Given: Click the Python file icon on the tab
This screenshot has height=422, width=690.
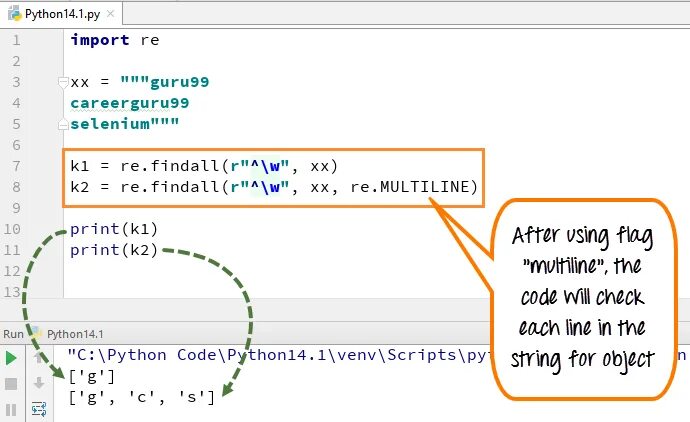Looking at the screenshot, I should pyautogui.click(x=15, y=14).
